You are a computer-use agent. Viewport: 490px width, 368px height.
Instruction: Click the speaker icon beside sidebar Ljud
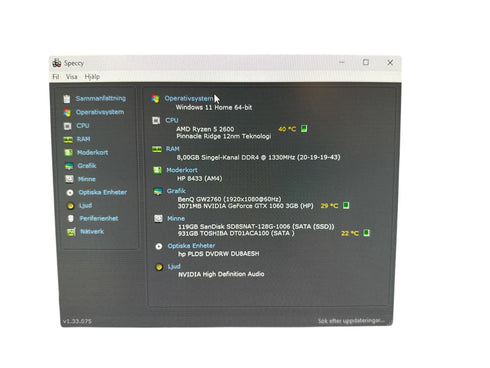[x=70, y=206]
